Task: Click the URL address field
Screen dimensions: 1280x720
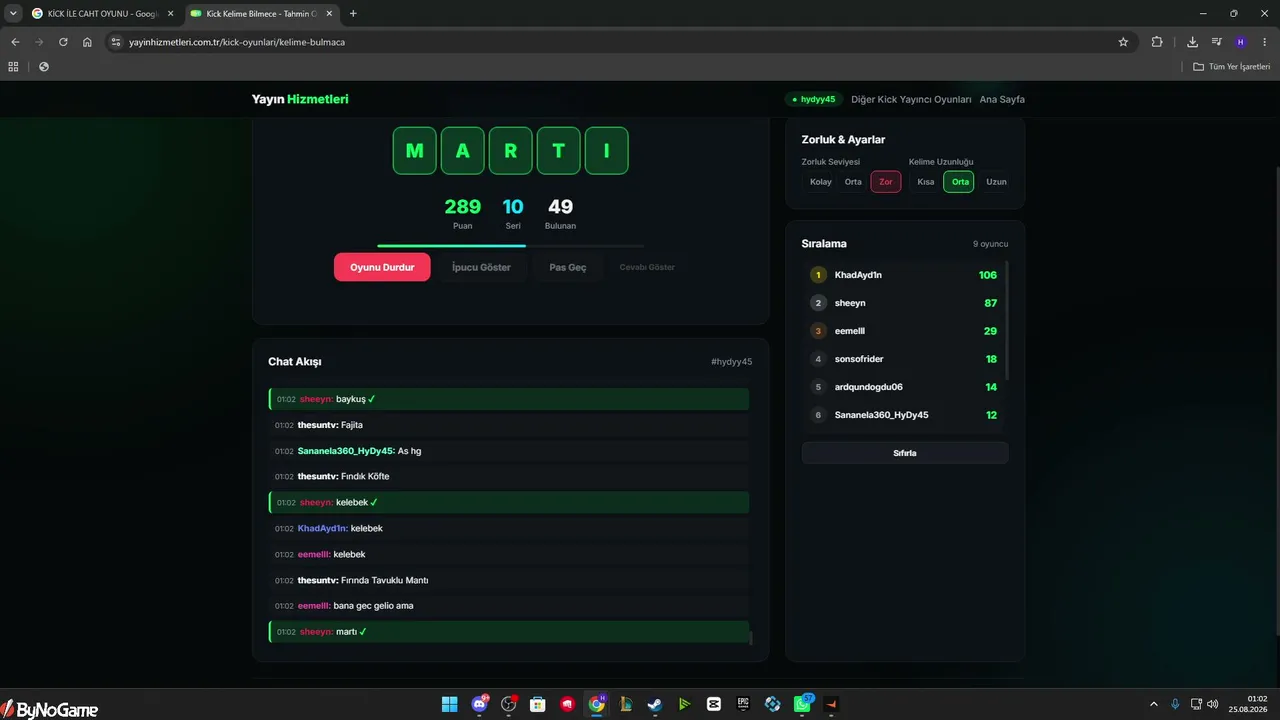Action: [x=610, y=42]
